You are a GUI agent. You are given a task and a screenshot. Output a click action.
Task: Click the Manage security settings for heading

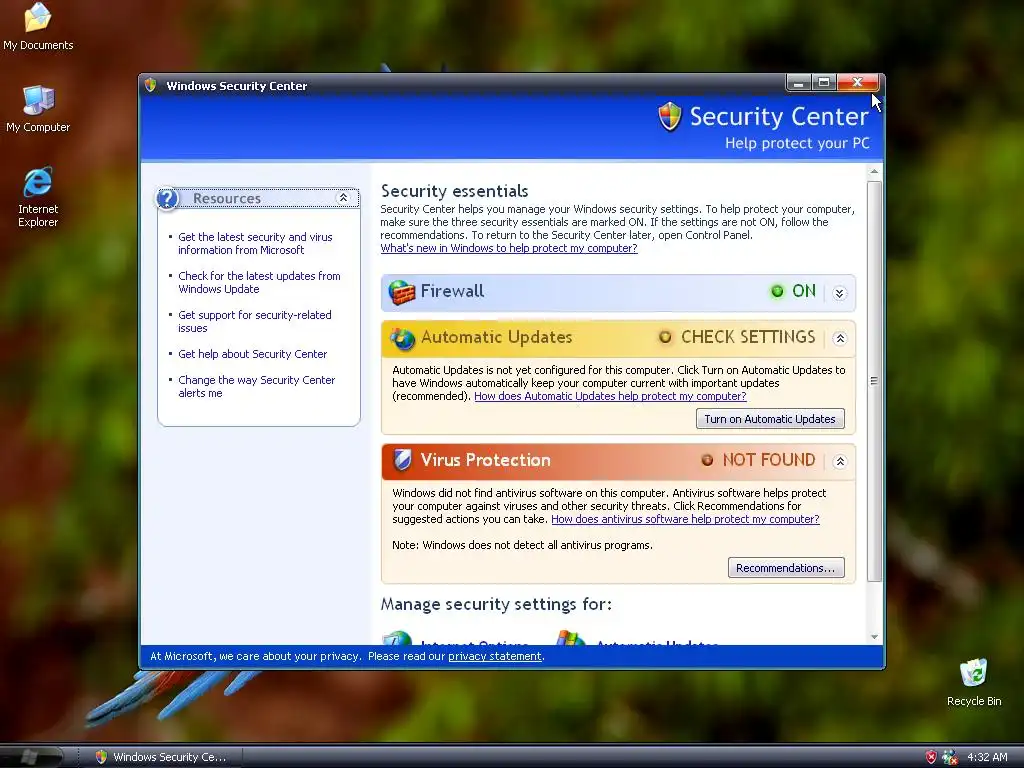496,604
